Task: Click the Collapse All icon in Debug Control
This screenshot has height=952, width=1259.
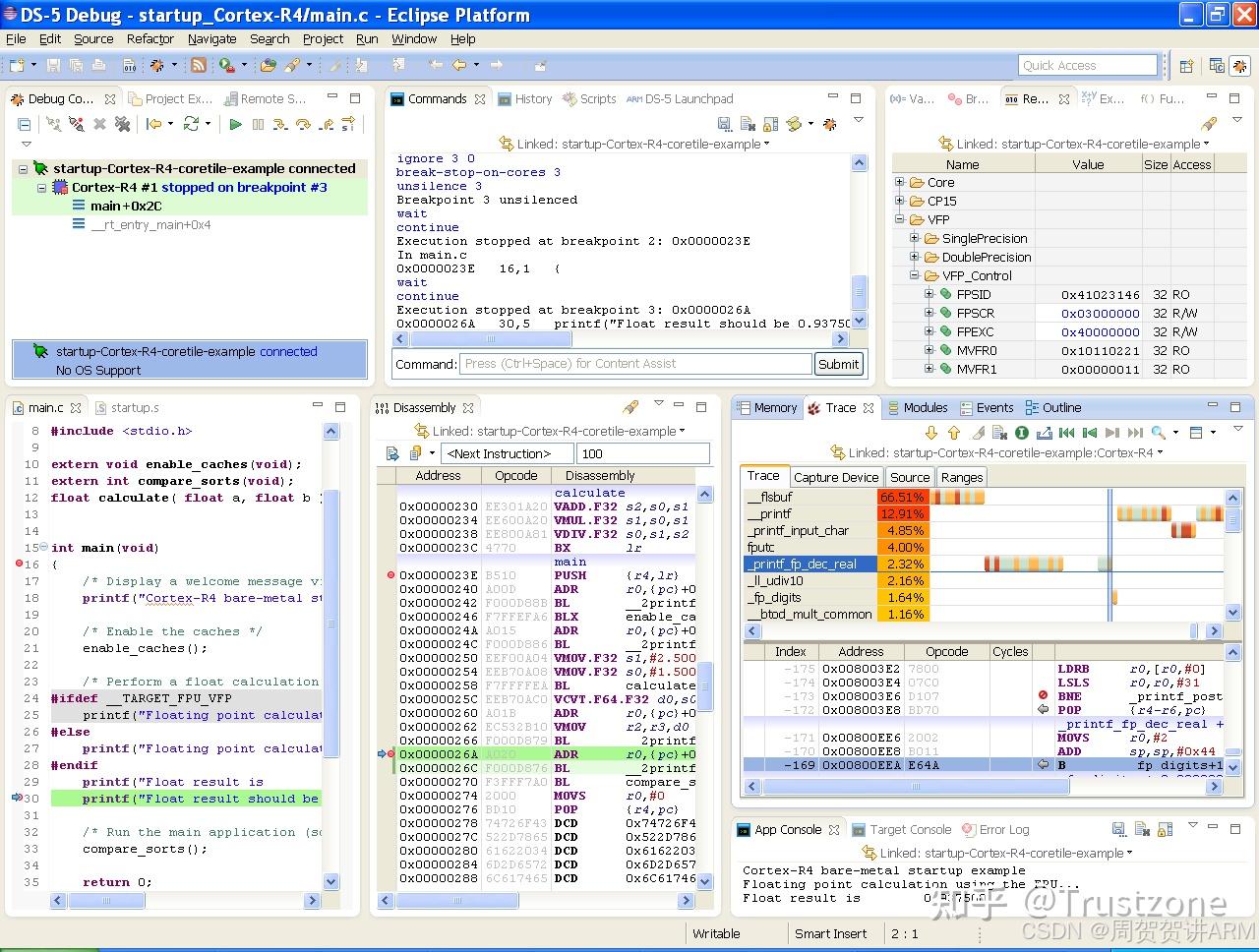Action: (25, 124)
